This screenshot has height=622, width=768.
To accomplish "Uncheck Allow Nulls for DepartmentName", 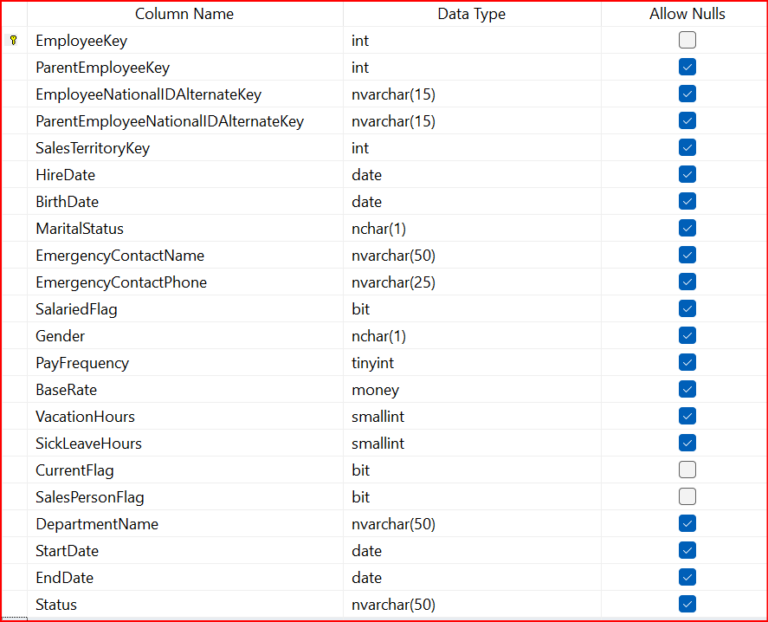I will 687,524.
